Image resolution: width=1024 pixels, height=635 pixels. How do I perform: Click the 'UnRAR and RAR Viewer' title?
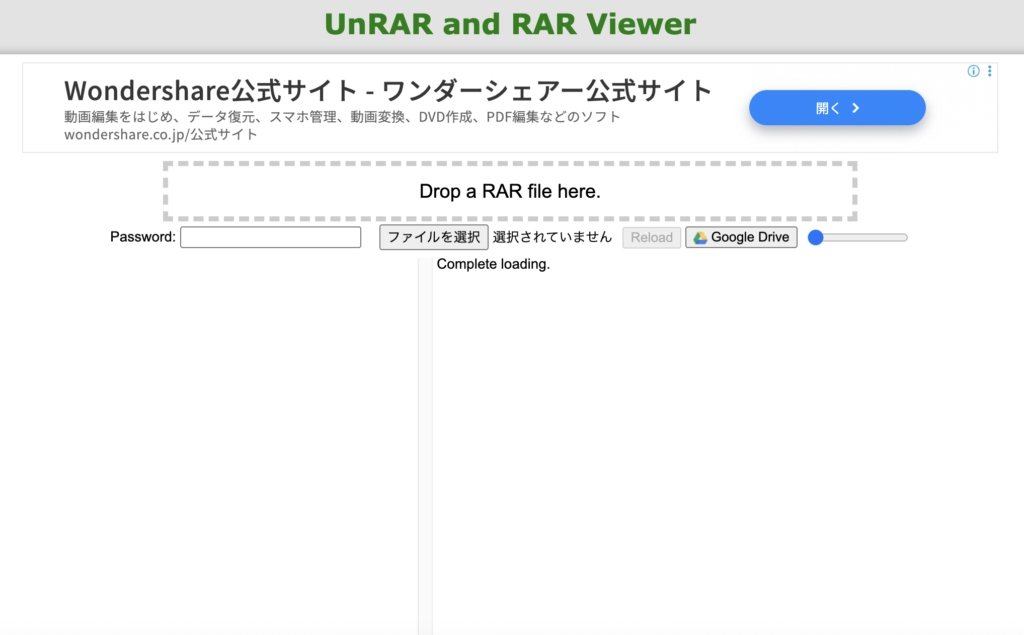(x=510, y=24)
